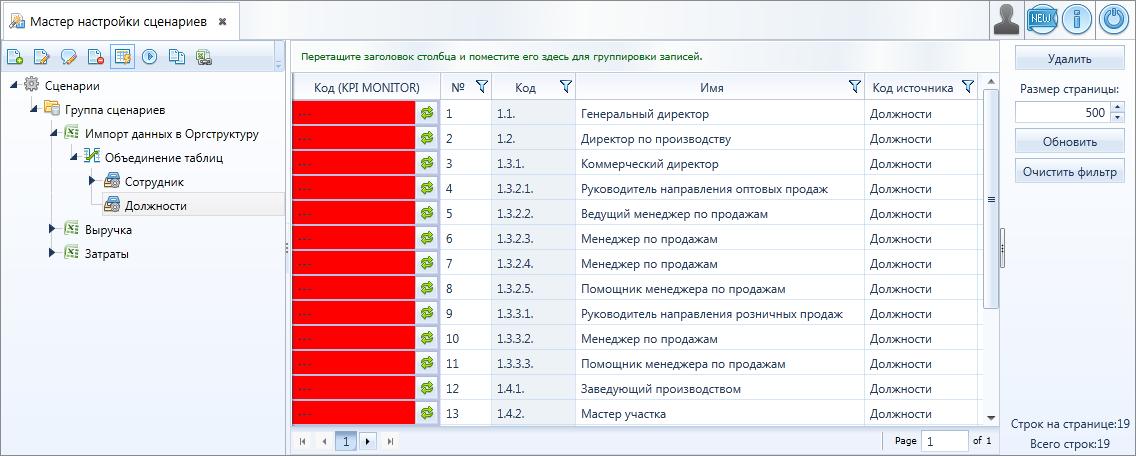Click refresh icon in row number 10
This screenshot has height=456, width=1136.
pyautogui.click(x=427, y=339)
